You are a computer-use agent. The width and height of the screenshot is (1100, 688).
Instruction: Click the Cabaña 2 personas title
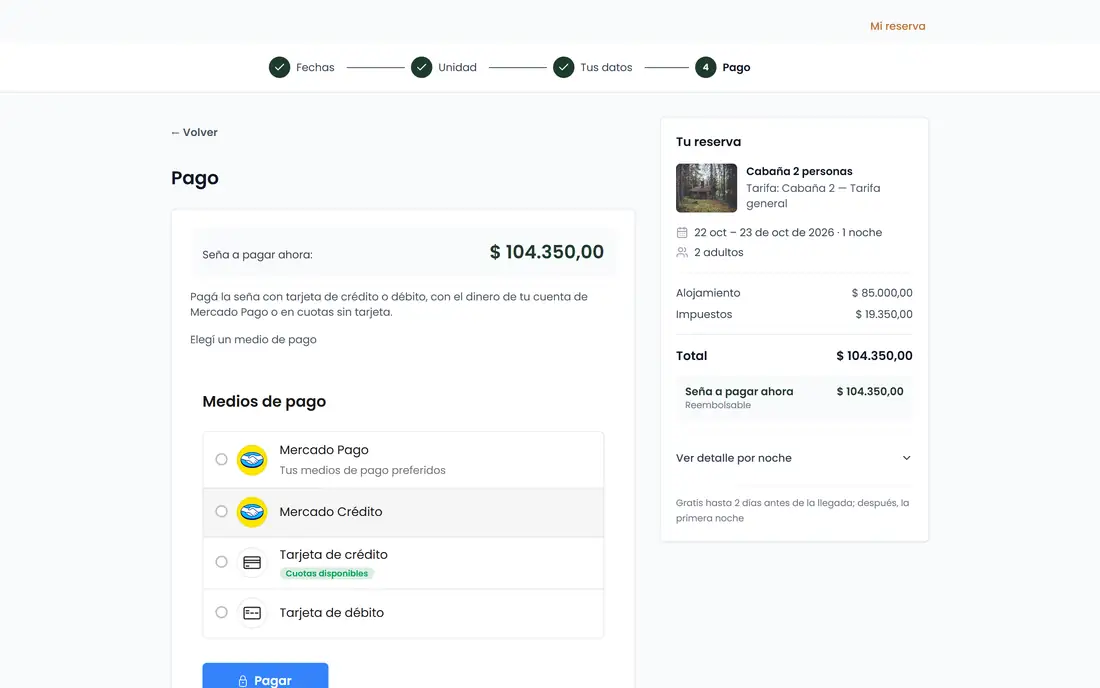[x=799, y=171]
